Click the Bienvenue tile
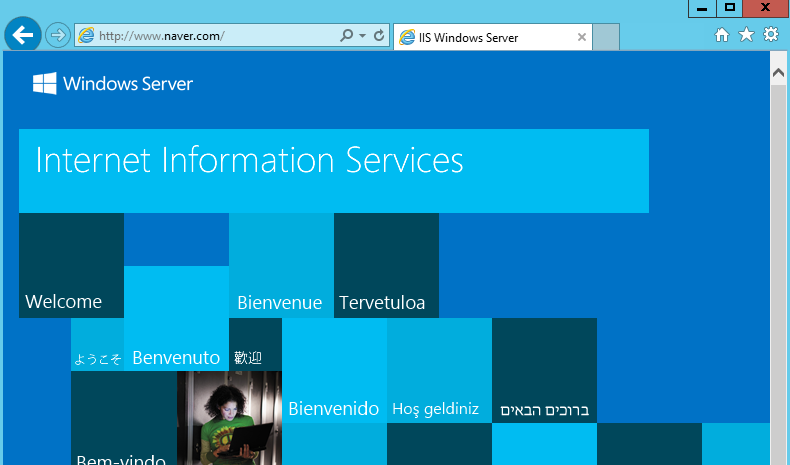This screenshot has height=465, width=790. pyautogui.click(x=281, y=265)
